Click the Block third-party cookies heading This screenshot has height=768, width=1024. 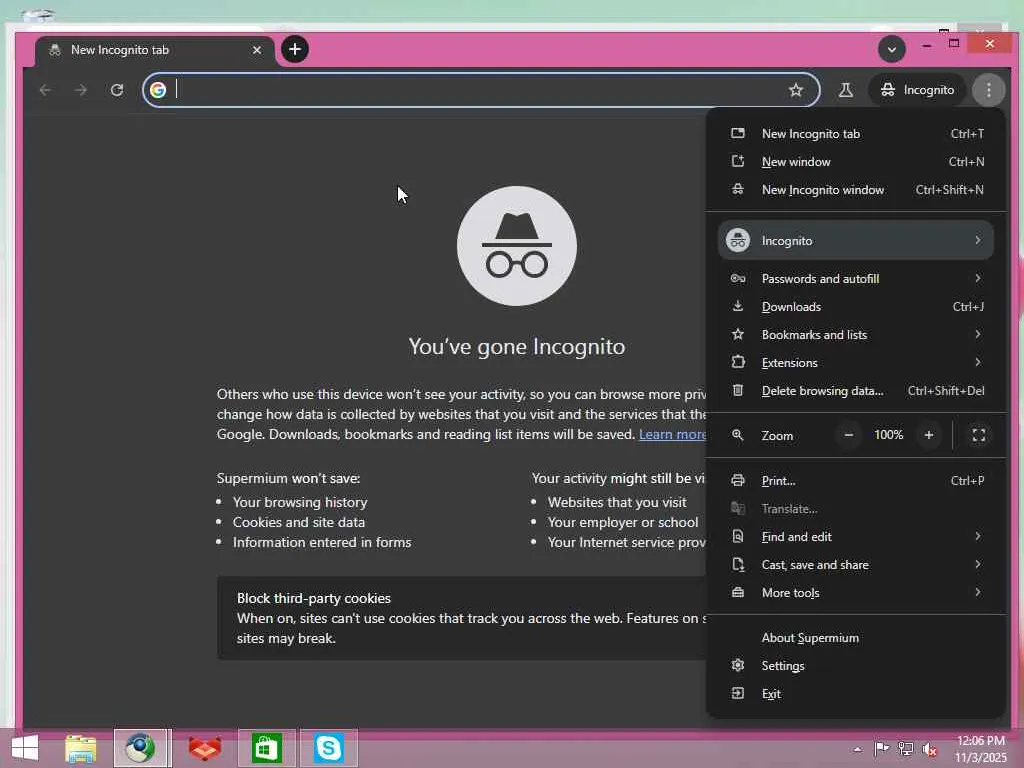pos(313,598)
